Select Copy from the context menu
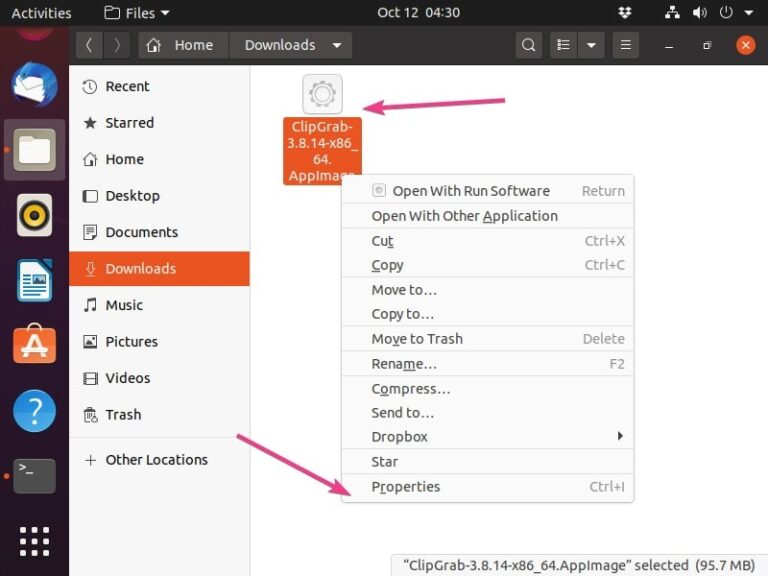The image size is (768, 576). tap(487, 265)
